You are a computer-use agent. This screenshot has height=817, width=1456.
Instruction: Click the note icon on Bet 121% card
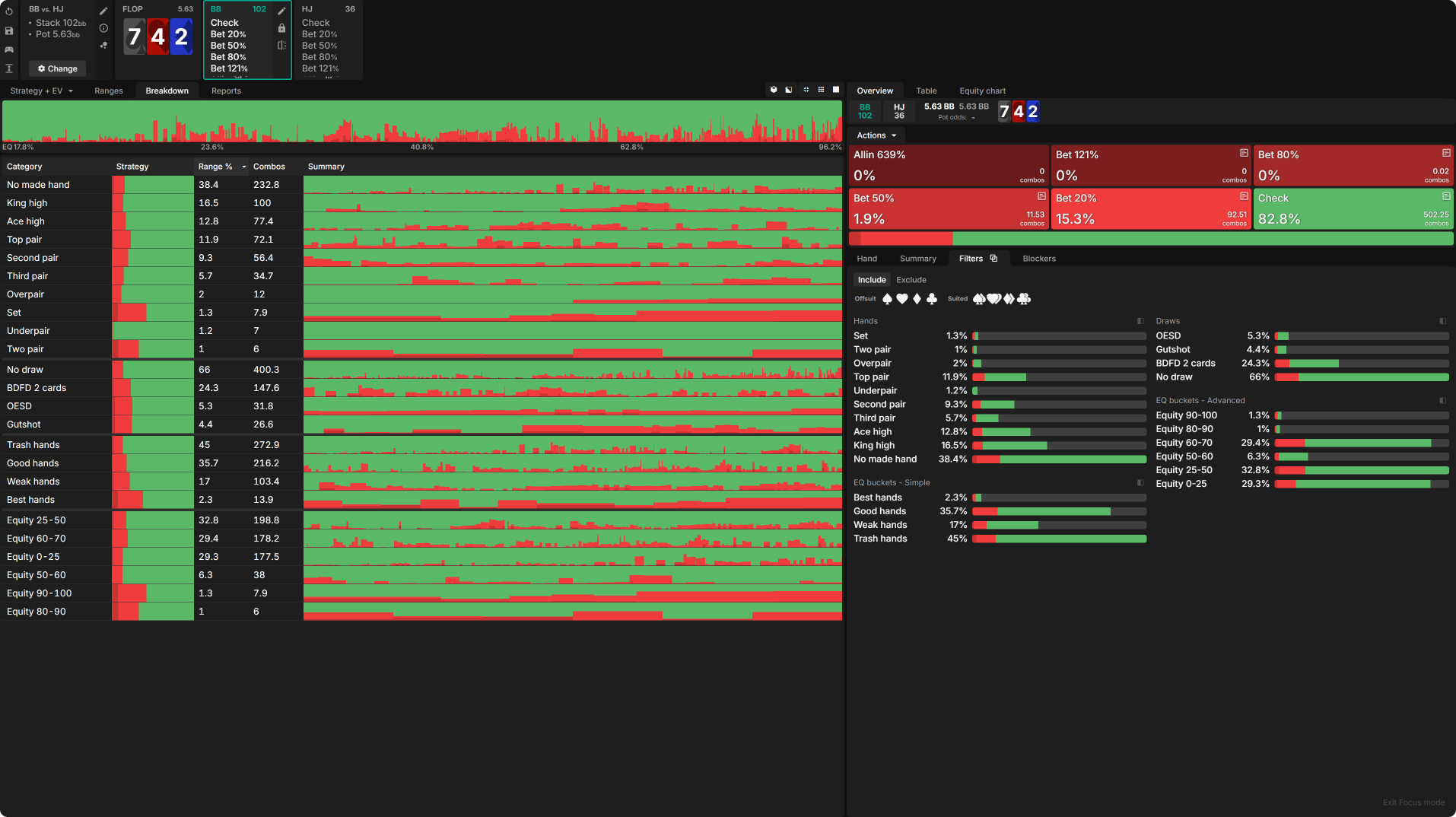(1244, 153)
